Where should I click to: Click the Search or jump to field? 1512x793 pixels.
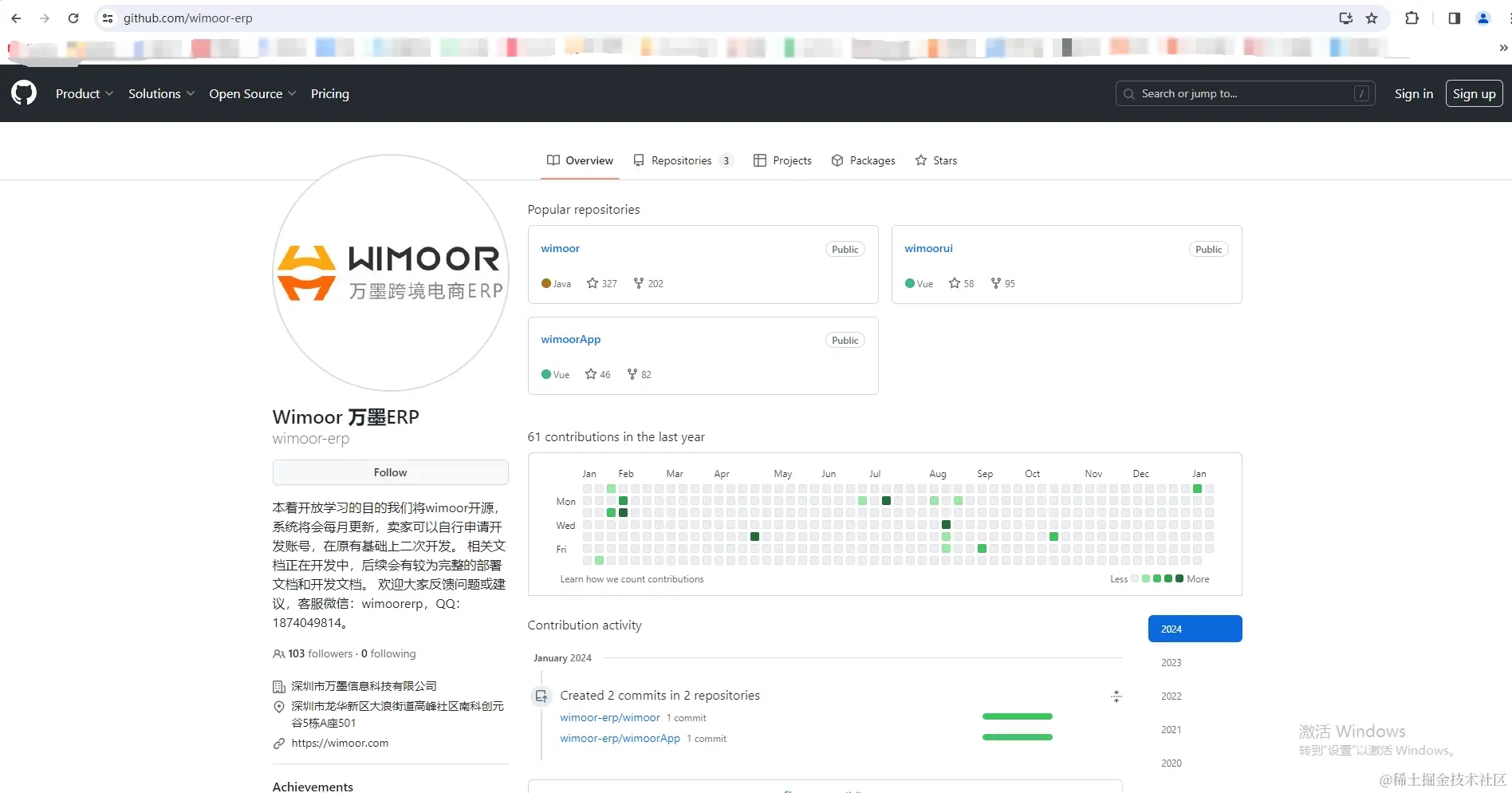pyautogui.click(x=1245, y=93)
